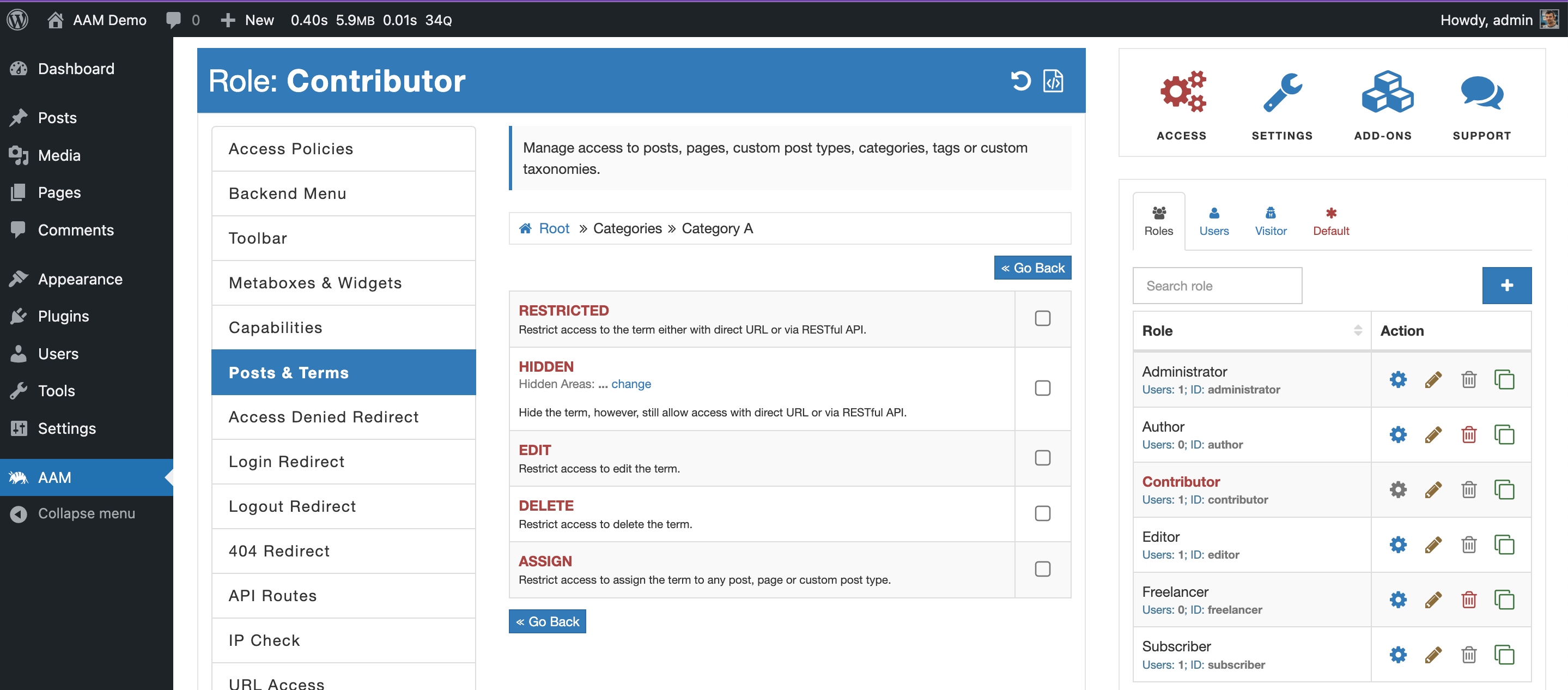Edit the Subscriber role pencil icon
The image size is (1568, 690).
1433,654
